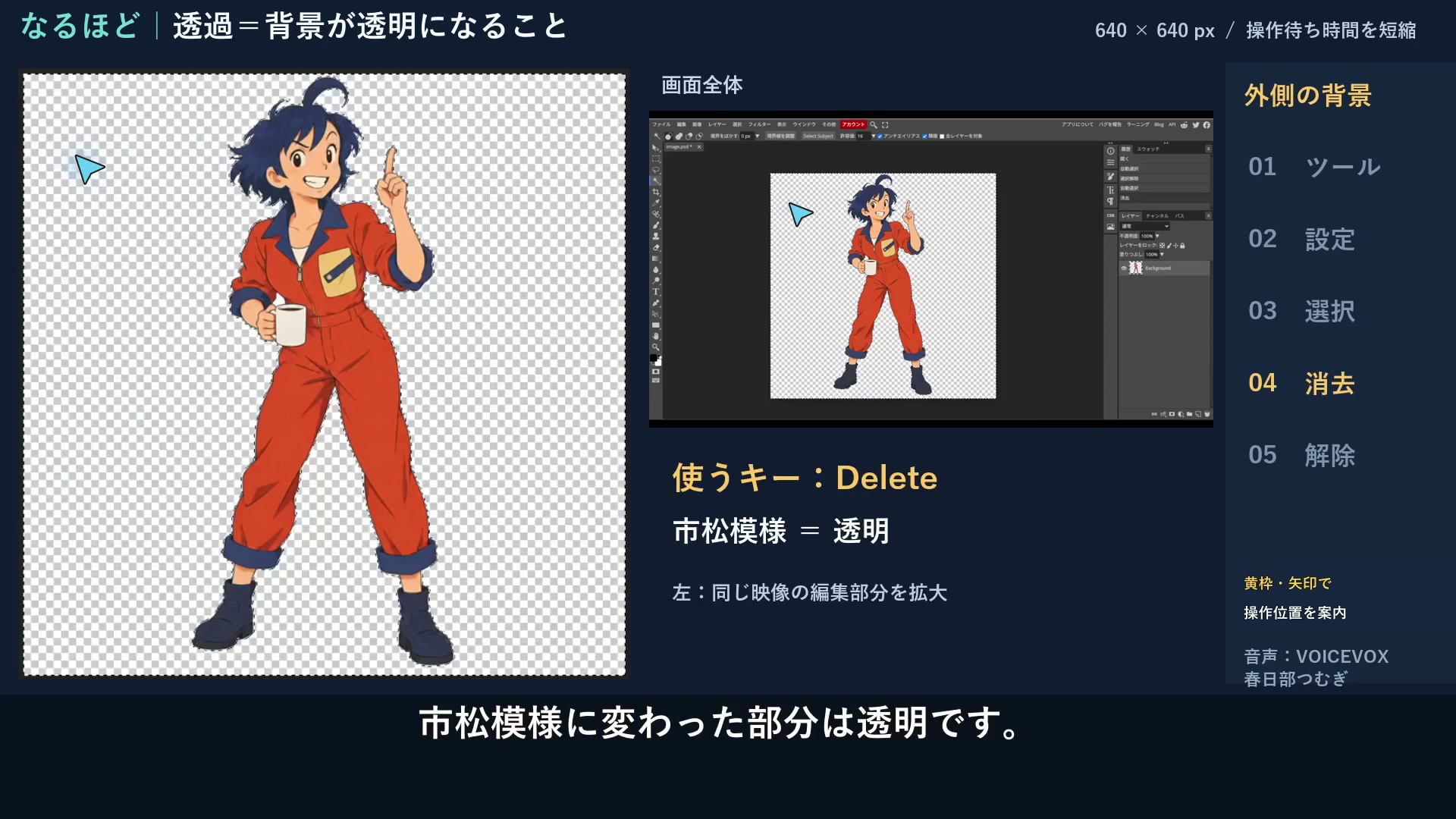The image size is (1456, 819).
Task: Click the trash icon to delete layer
Action: (x=1207, y=414)
